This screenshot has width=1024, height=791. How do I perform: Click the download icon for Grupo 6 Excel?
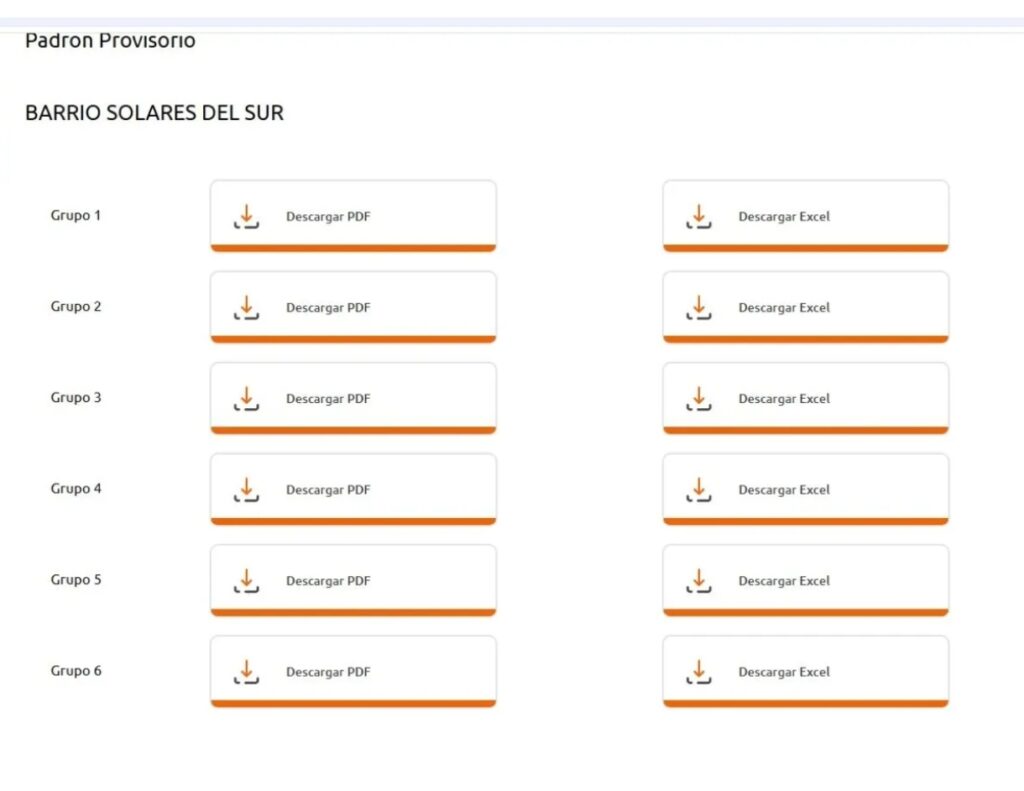pyautogui.click(x=699, y=671)
